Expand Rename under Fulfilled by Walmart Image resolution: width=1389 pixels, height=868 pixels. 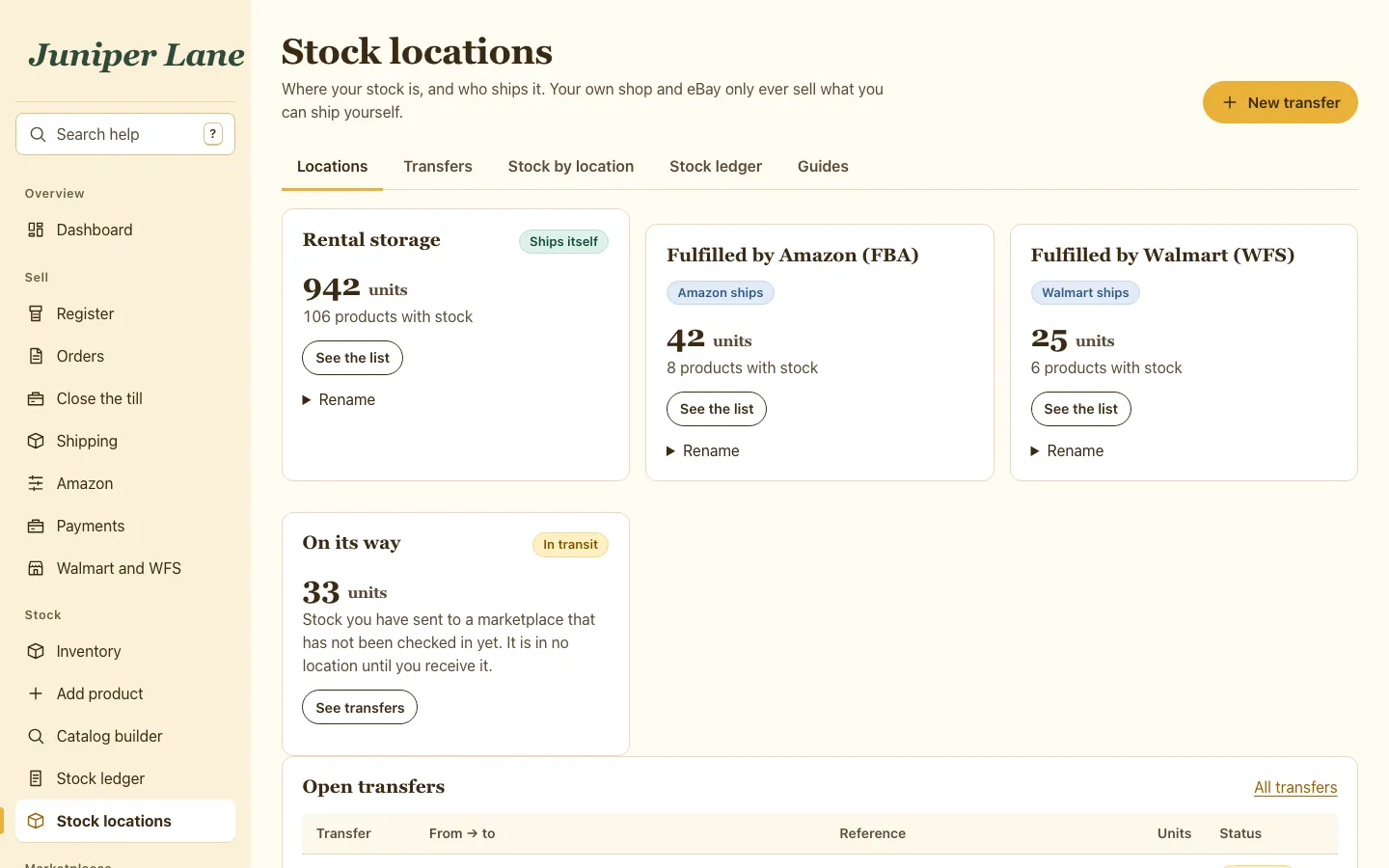coord(1067,450)
